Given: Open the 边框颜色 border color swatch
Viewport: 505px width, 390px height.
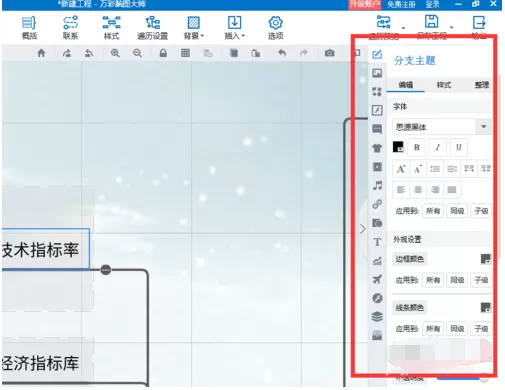Looking at the screenshot, I should click(485, 259).
